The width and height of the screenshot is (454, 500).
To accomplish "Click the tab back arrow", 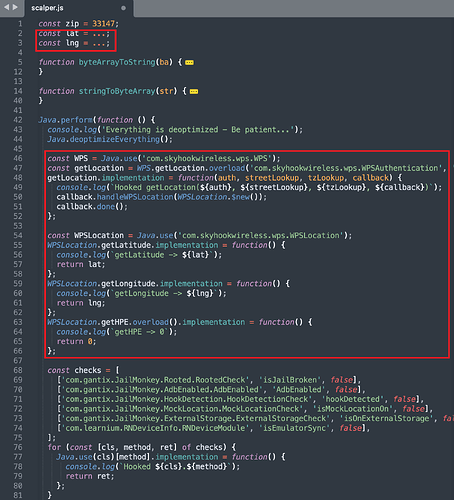I will tap(7, 7).
